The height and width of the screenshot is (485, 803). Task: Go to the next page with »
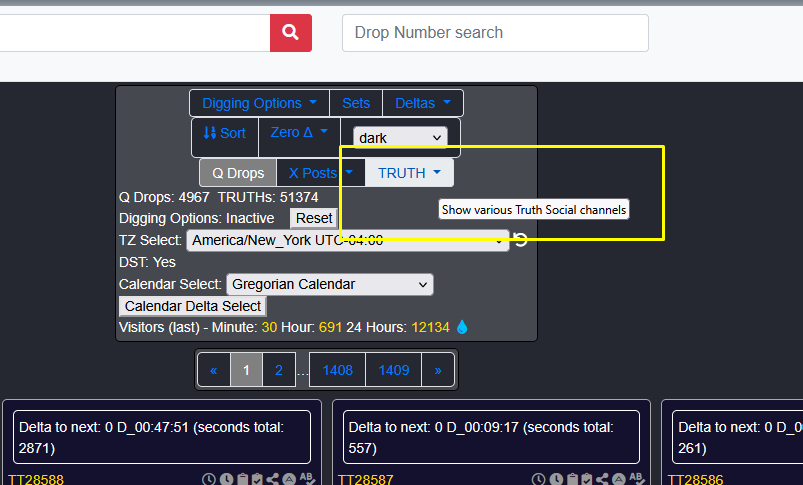[438, 370]
